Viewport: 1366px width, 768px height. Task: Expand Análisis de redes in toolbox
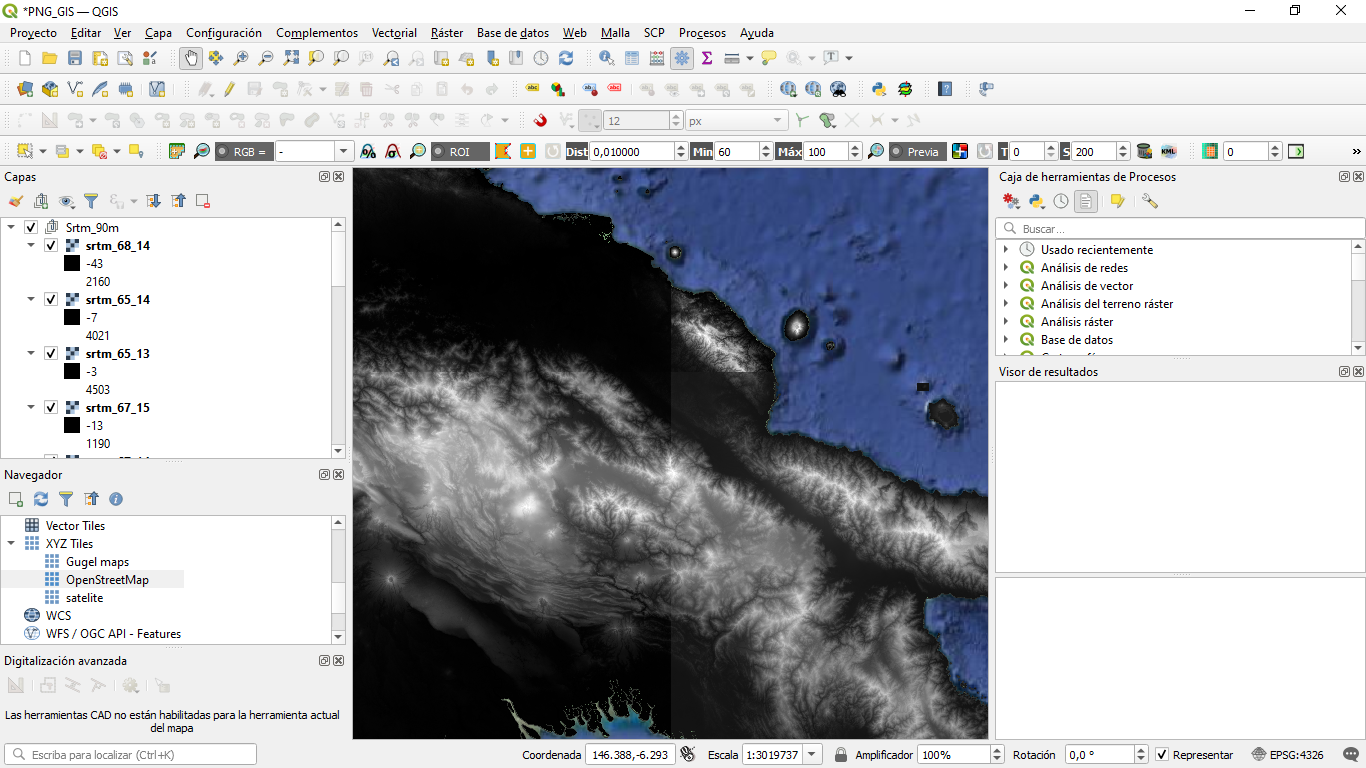[1006, 267]
